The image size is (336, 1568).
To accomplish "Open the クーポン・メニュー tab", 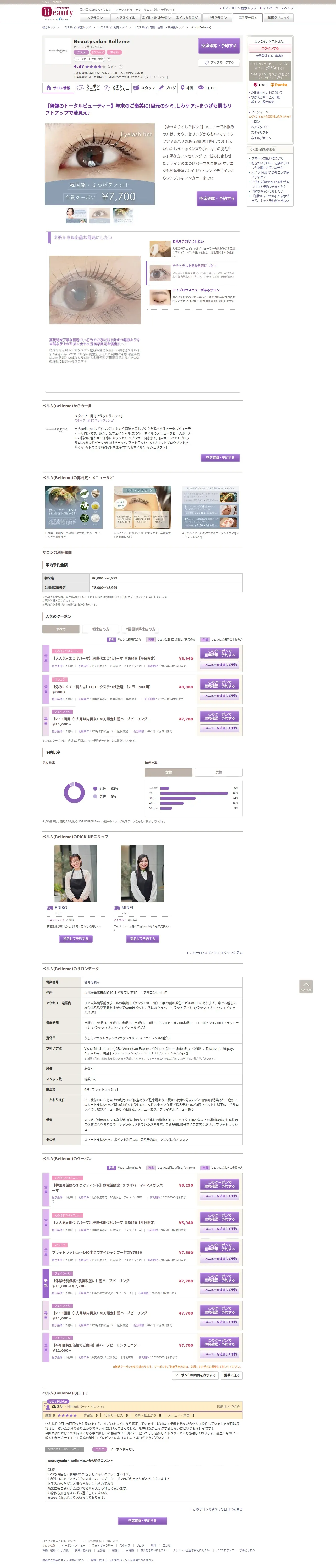I will [x=88, y=88].
